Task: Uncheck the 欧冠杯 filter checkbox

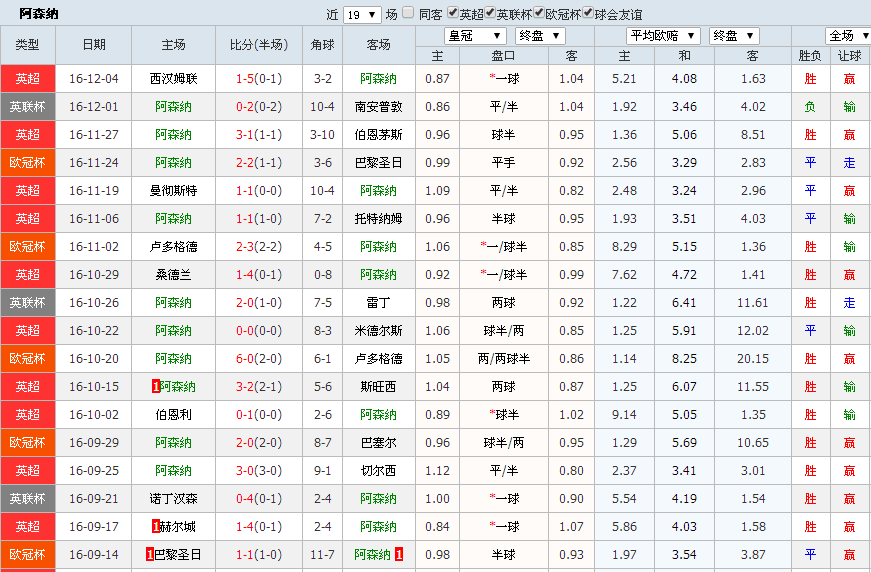Action: point(539,13)
